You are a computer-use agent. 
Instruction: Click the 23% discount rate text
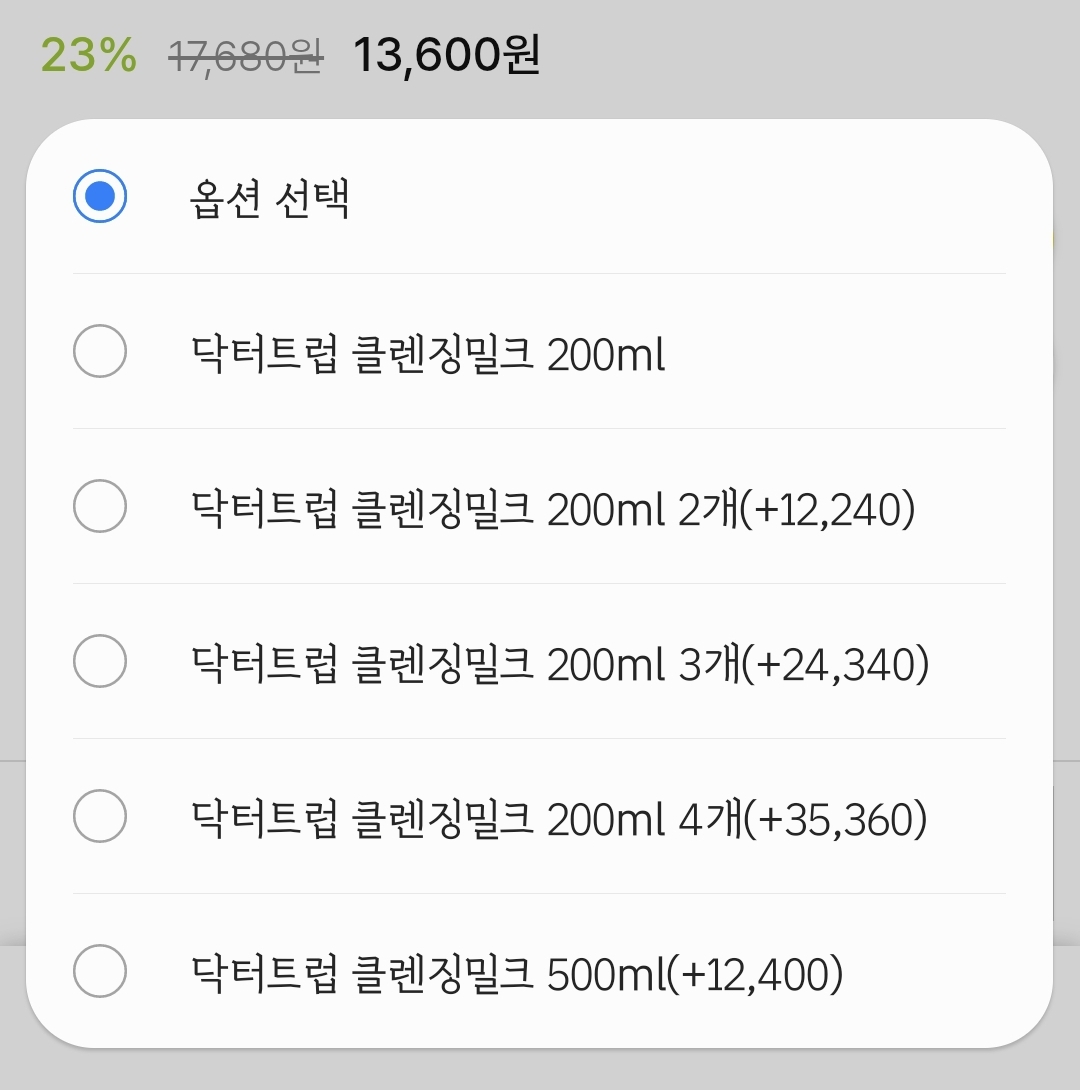(88, 55)
